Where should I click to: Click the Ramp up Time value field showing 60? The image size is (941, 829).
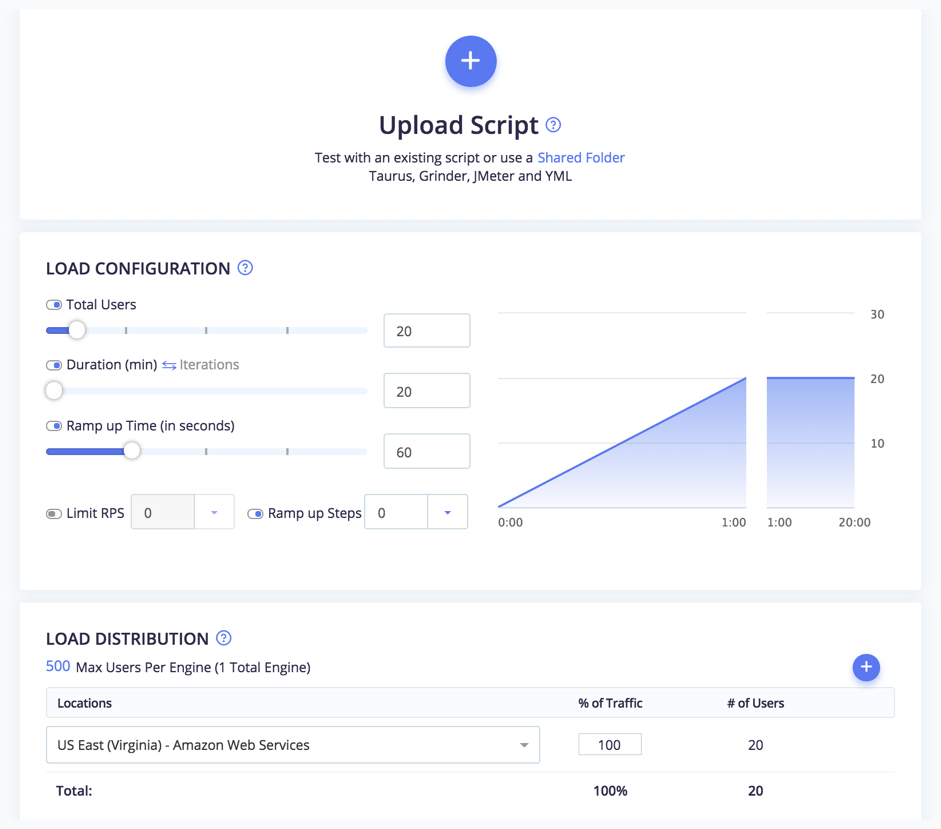(x=427, y=451)
